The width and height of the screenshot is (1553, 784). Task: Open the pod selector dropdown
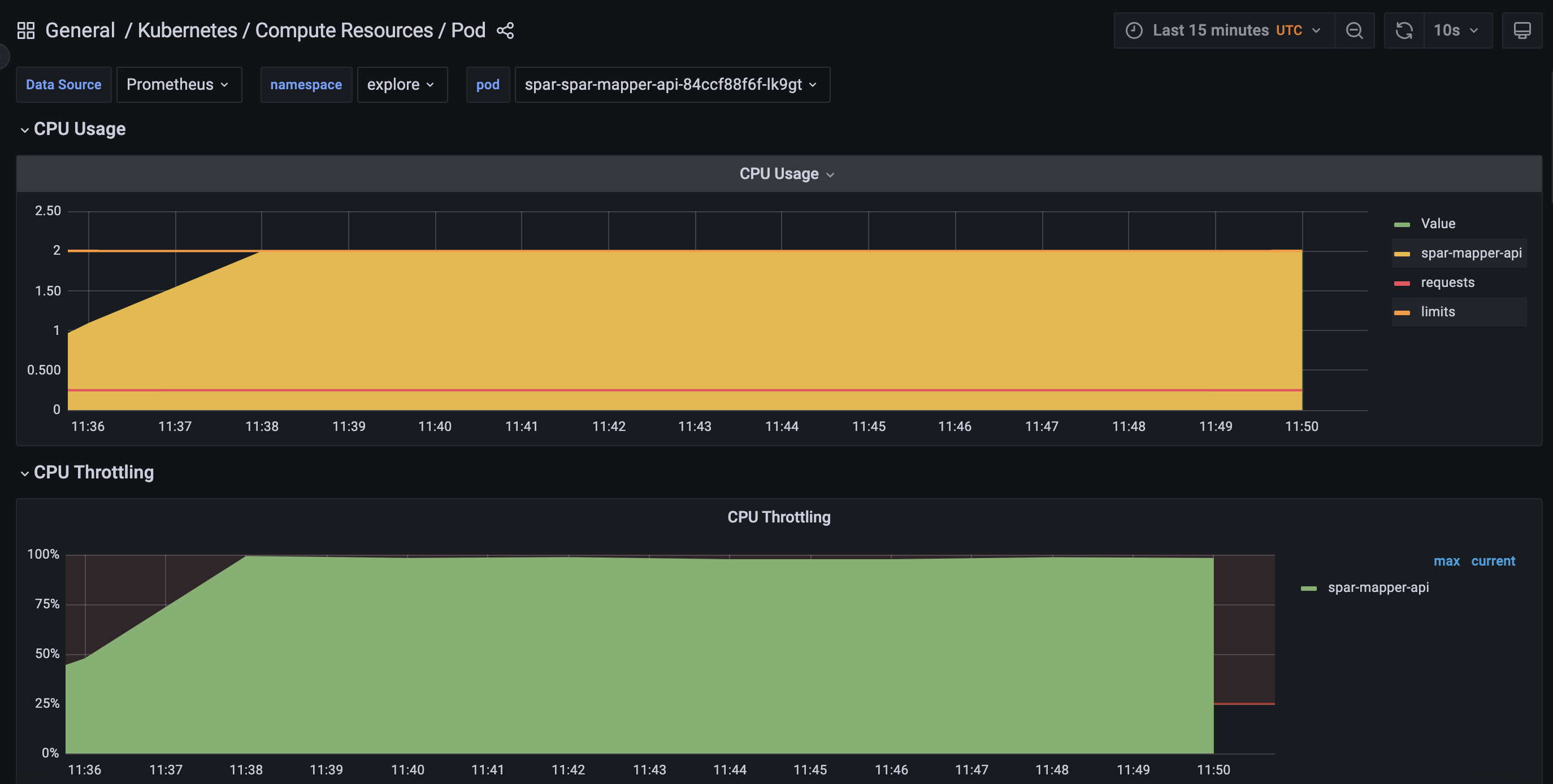[671, 84]
